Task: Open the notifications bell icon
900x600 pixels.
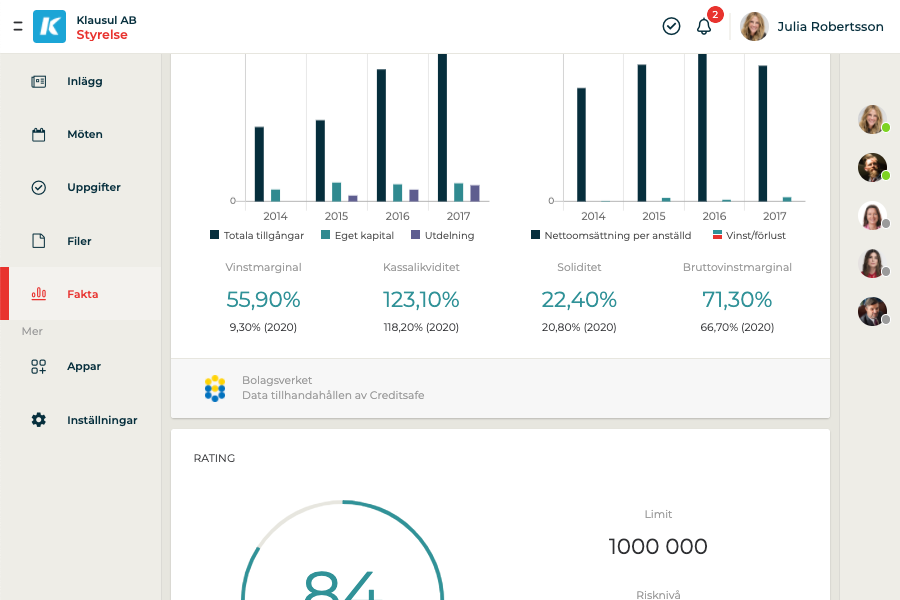Action: [x=704, y=26]
